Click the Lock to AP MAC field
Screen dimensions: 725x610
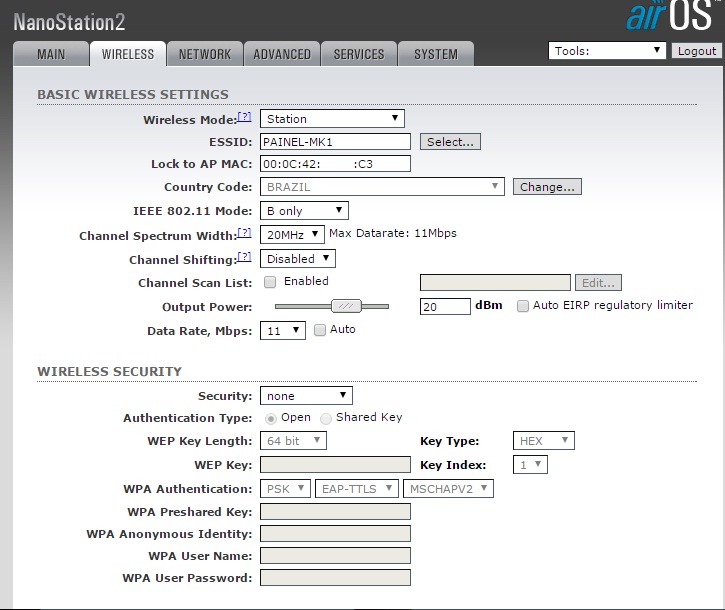335,164
